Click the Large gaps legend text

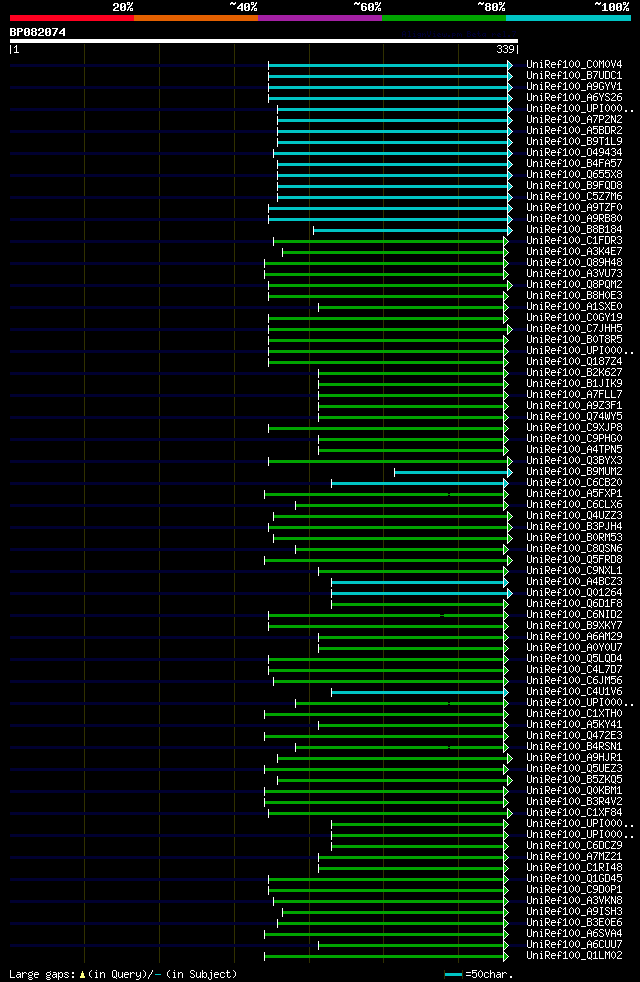[123, 974]
